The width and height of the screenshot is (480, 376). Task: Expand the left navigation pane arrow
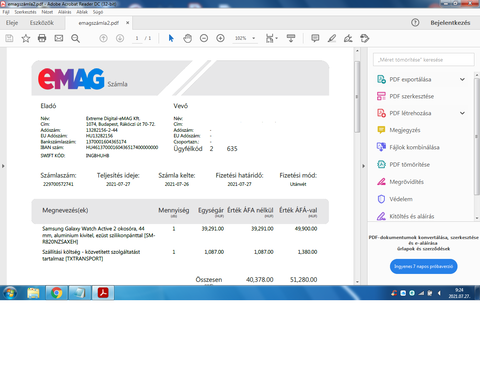point(3,166)
